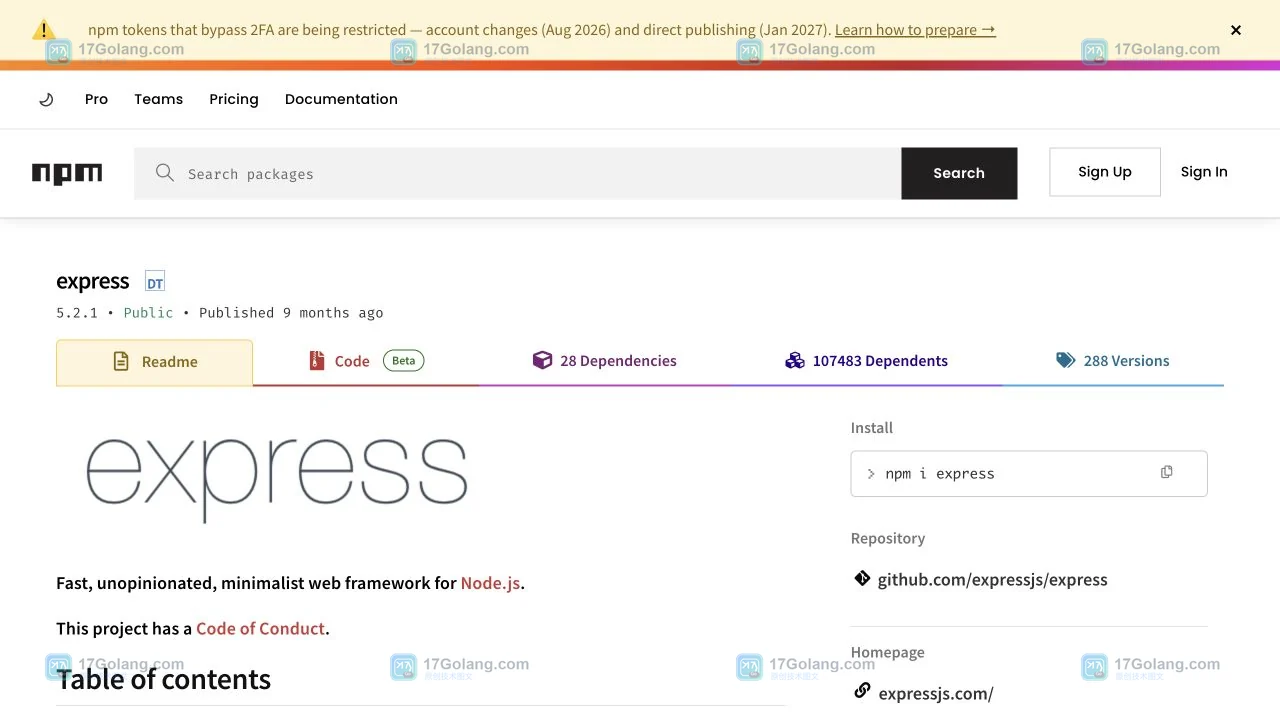The height and width of the screenshot is (720, 1280).
Task: Dismiss the npm tokens warning banner
Action: point(1236,30)
